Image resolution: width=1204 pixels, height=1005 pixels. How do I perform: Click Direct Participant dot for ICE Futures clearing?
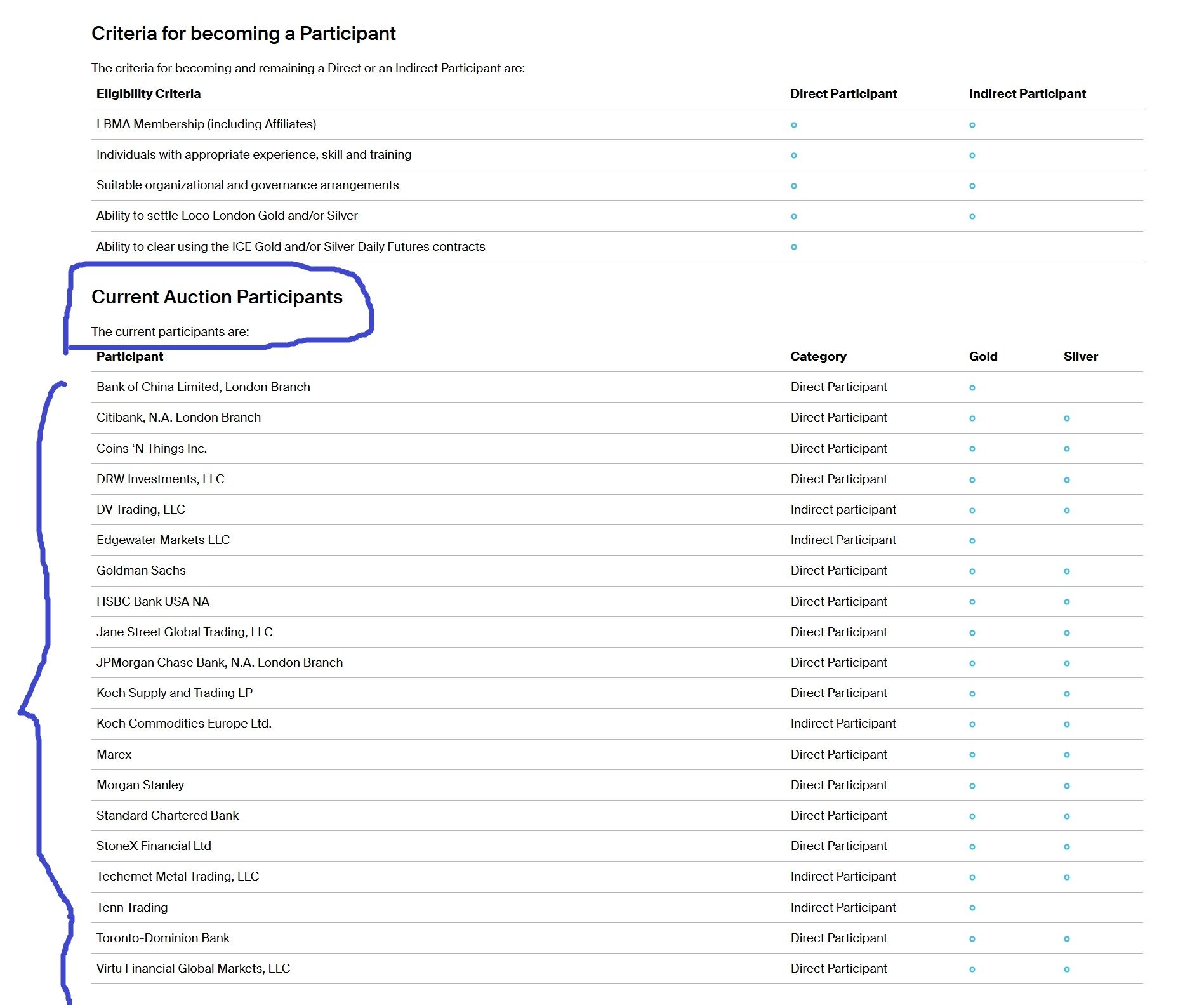coord(793,247)
